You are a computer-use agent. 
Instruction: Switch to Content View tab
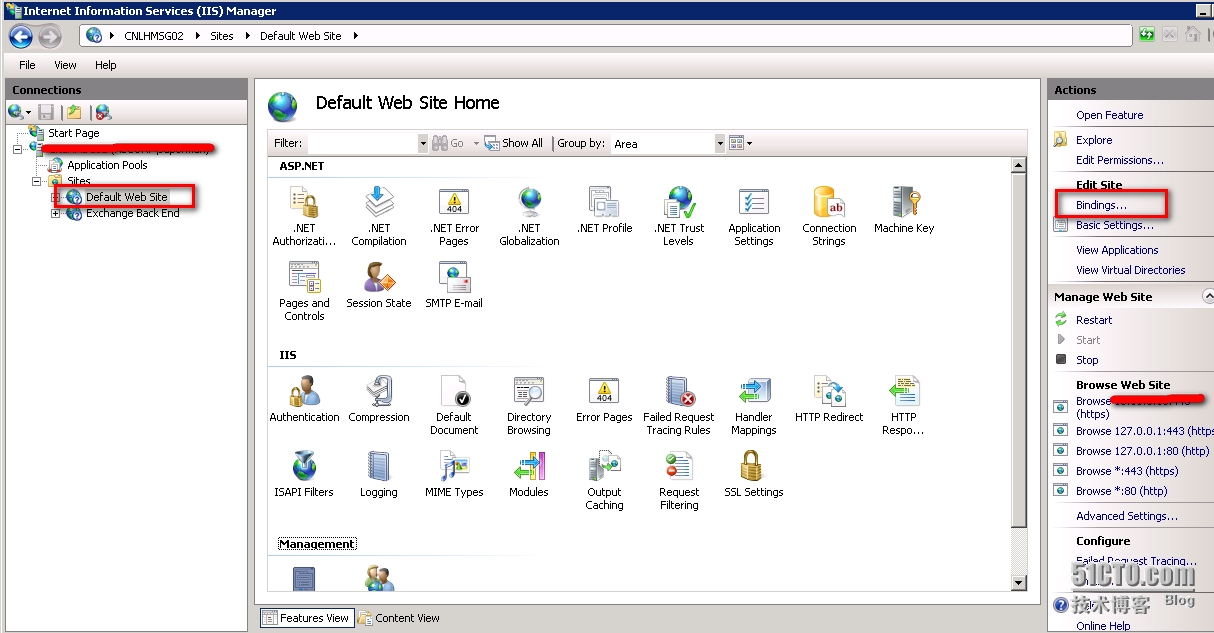[x=399, y=618]
